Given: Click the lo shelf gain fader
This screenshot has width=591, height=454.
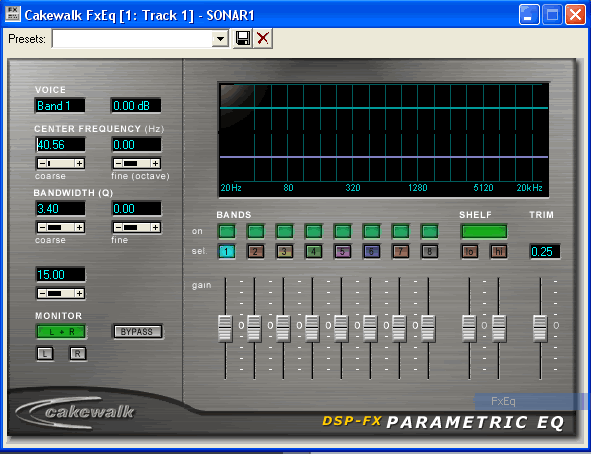Looking at the screenshot, I should [469, 329].
